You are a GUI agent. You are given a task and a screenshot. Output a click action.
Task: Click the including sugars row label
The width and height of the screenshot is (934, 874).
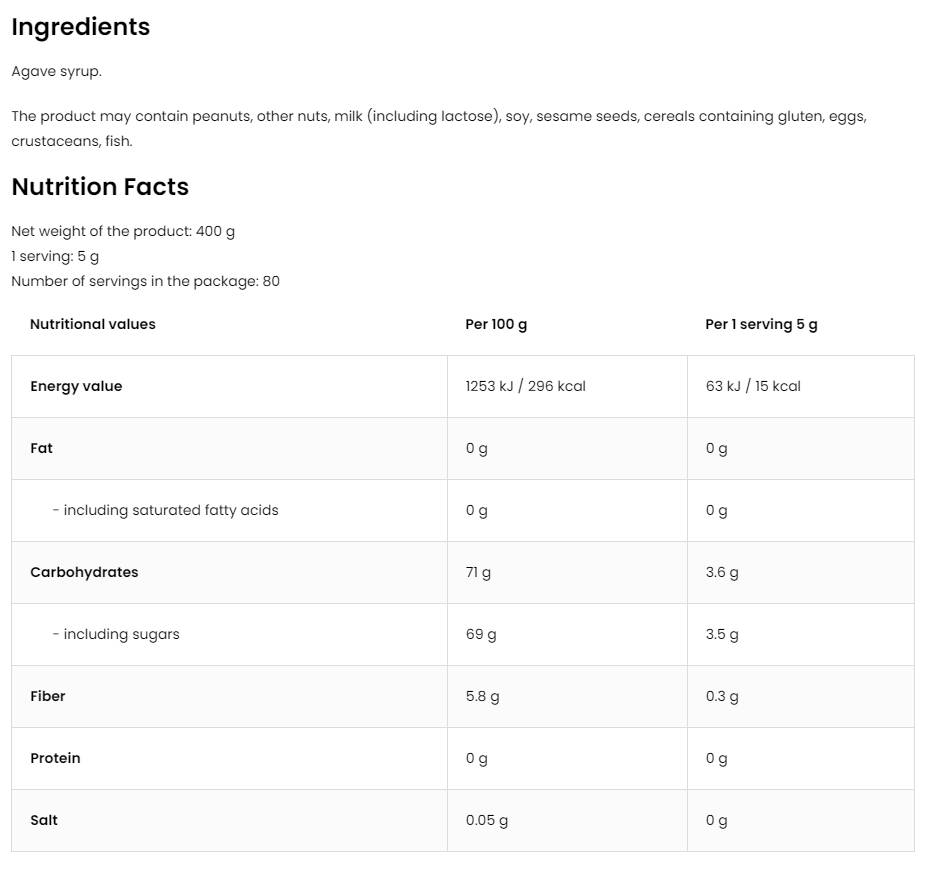(116, 634)
